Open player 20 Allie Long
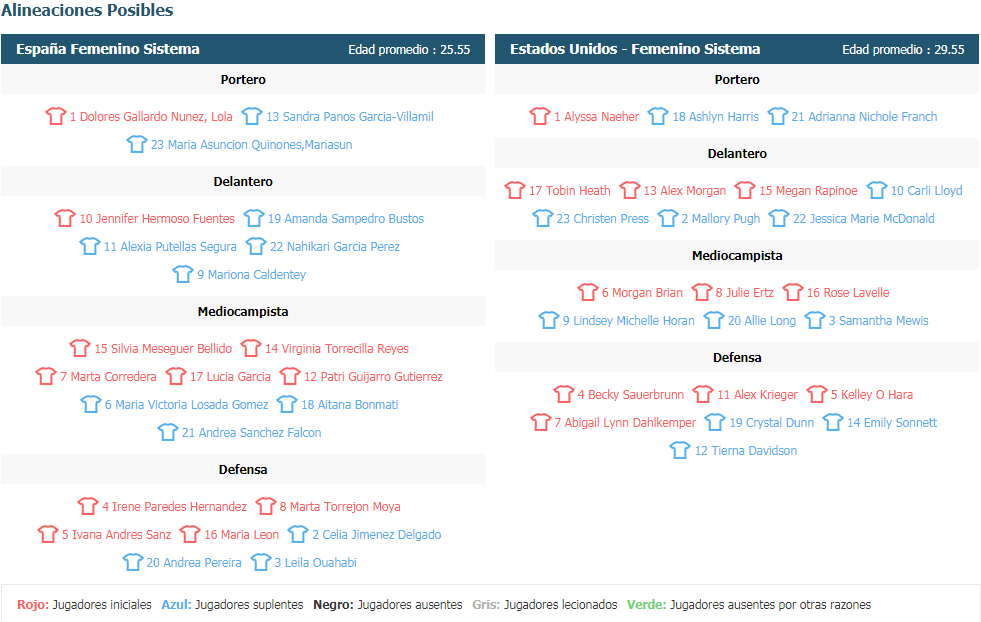The image size is (981, 622). coord(761,320)
